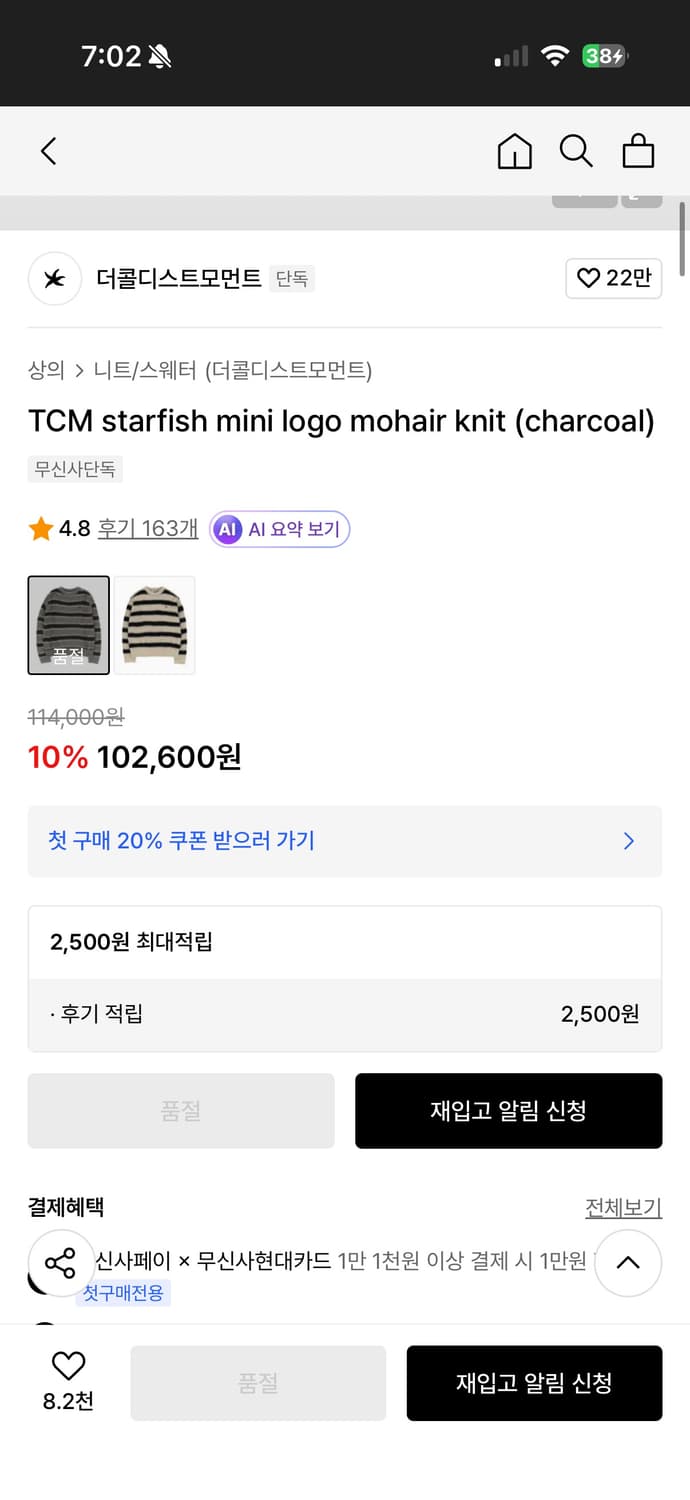Tap the back arrow icon
This screenshot has height=1500, width=690.
48,151
